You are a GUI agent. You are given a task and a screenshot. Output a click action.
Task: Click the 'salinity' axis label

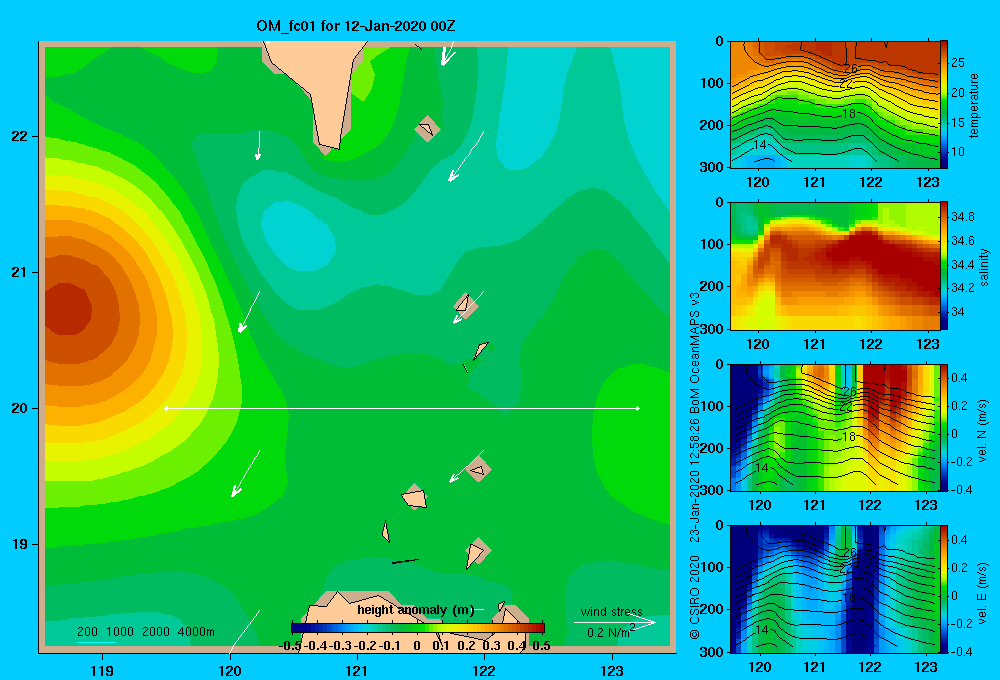[984, 267]
